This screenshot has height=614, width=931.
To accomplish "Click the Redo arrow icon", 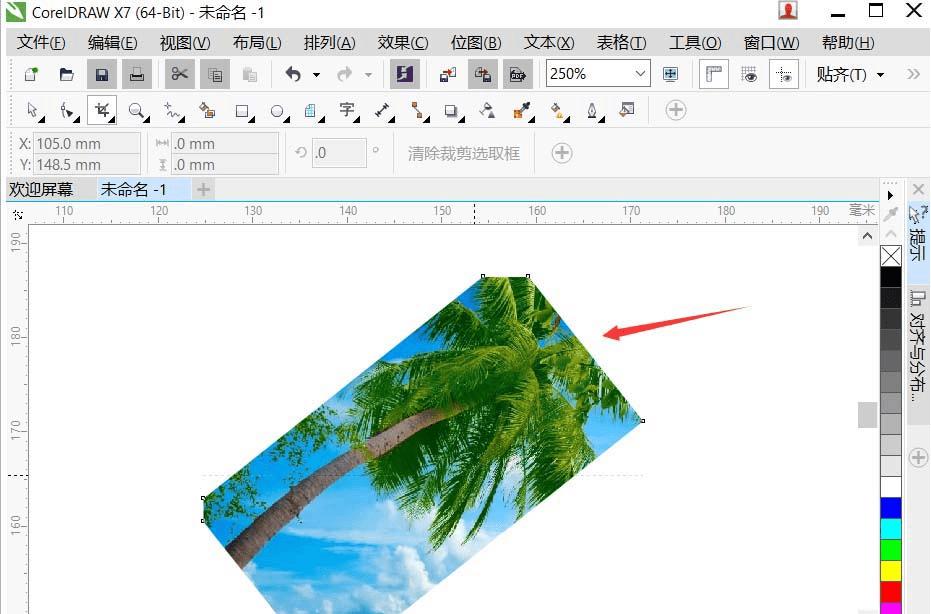I will tap(344, 74).
